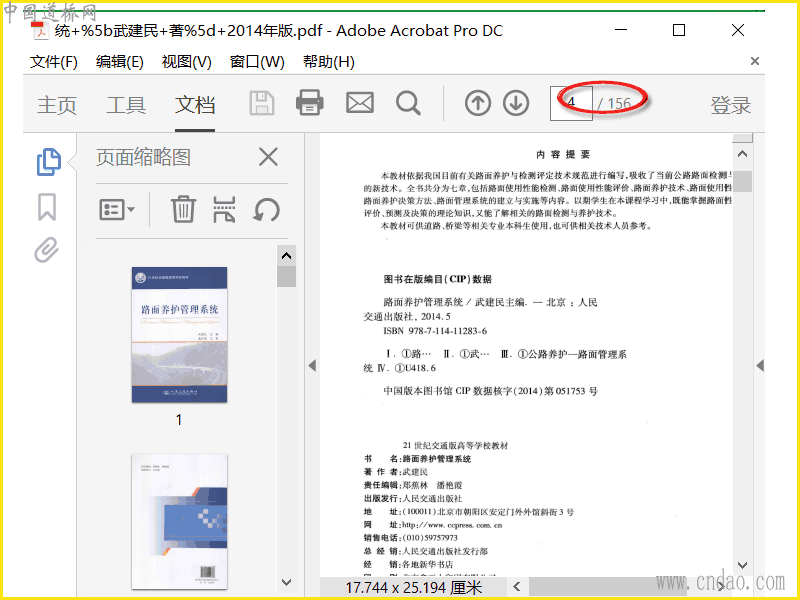Click the save disk icon
The image size is (800, 600).
[262, 104]
